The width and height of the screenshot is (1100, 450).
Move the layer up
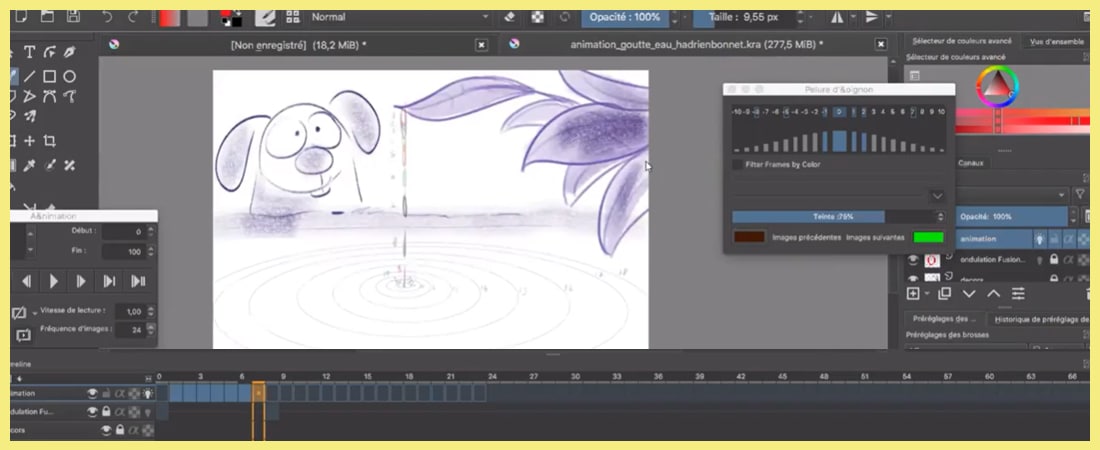click(x=993, y=293)
